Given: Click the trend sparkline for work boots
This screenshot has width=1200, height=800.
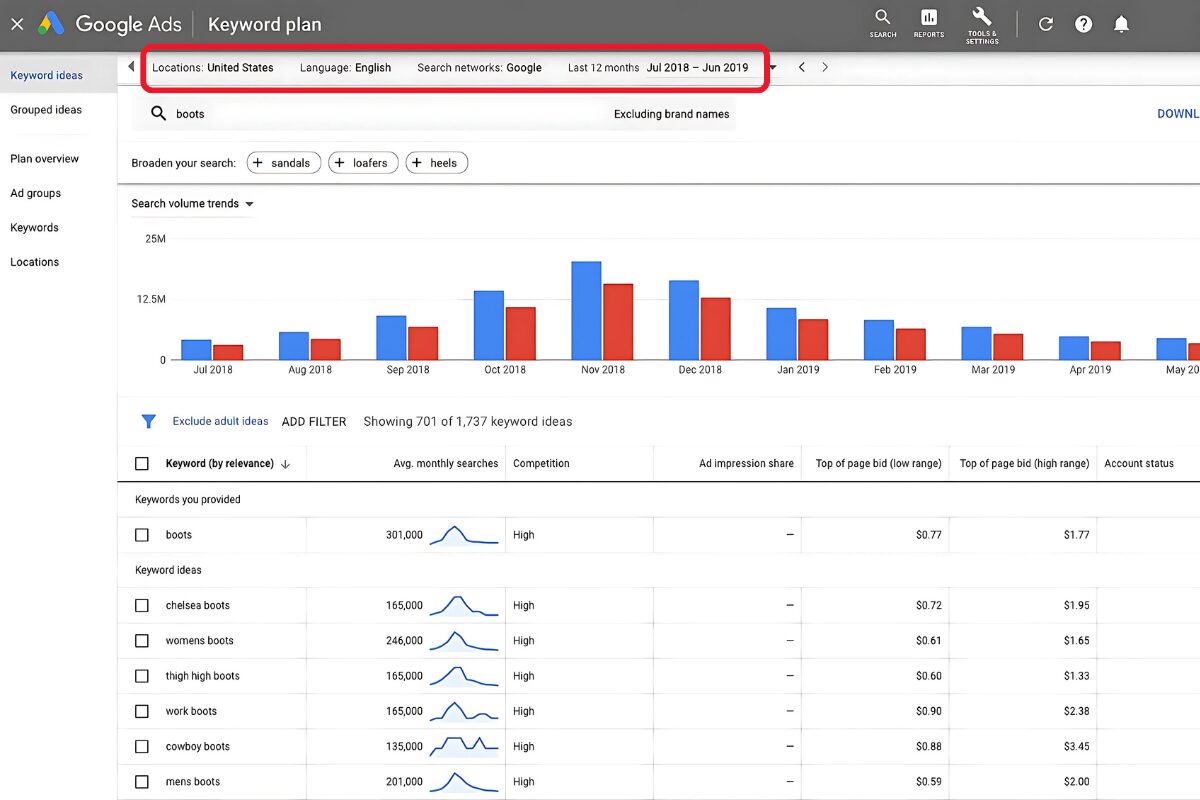Looking at the screenshot, I should (464, 711).
